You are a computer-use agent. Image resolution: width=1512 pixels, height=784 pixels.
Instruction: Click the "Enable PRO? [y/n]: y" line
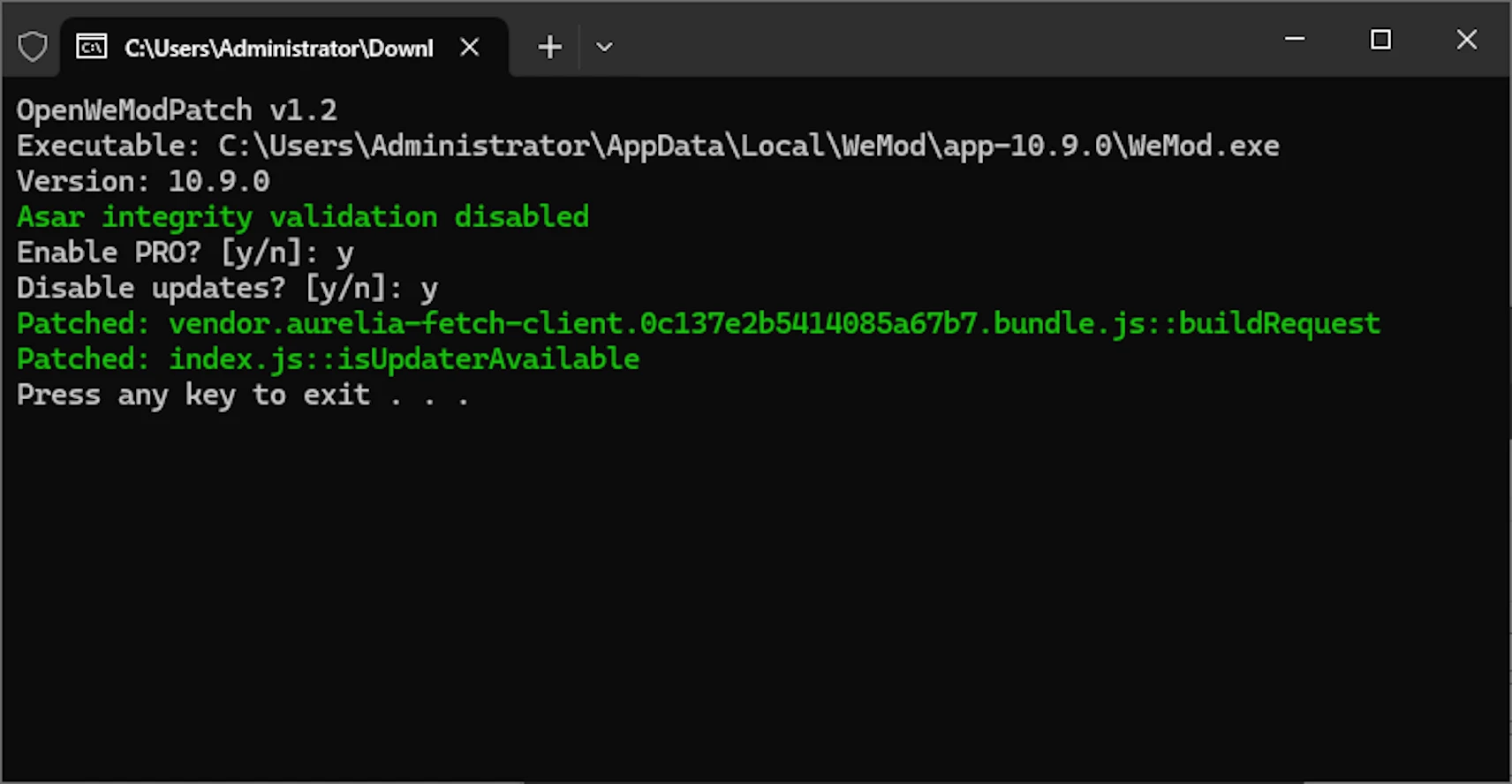185,253
